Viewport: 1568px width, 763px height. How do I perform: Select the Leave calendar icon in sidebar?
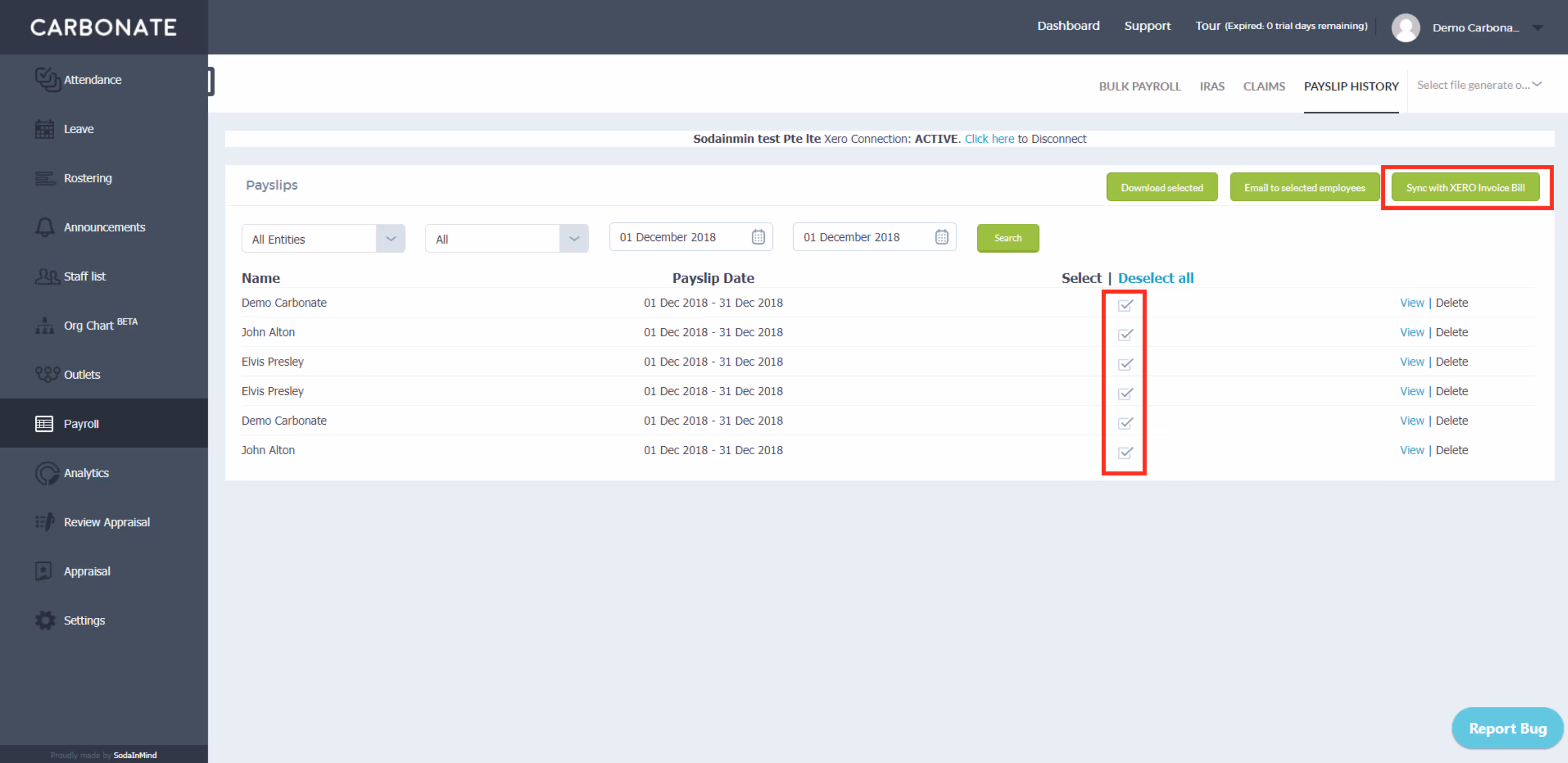click(46, 129)
